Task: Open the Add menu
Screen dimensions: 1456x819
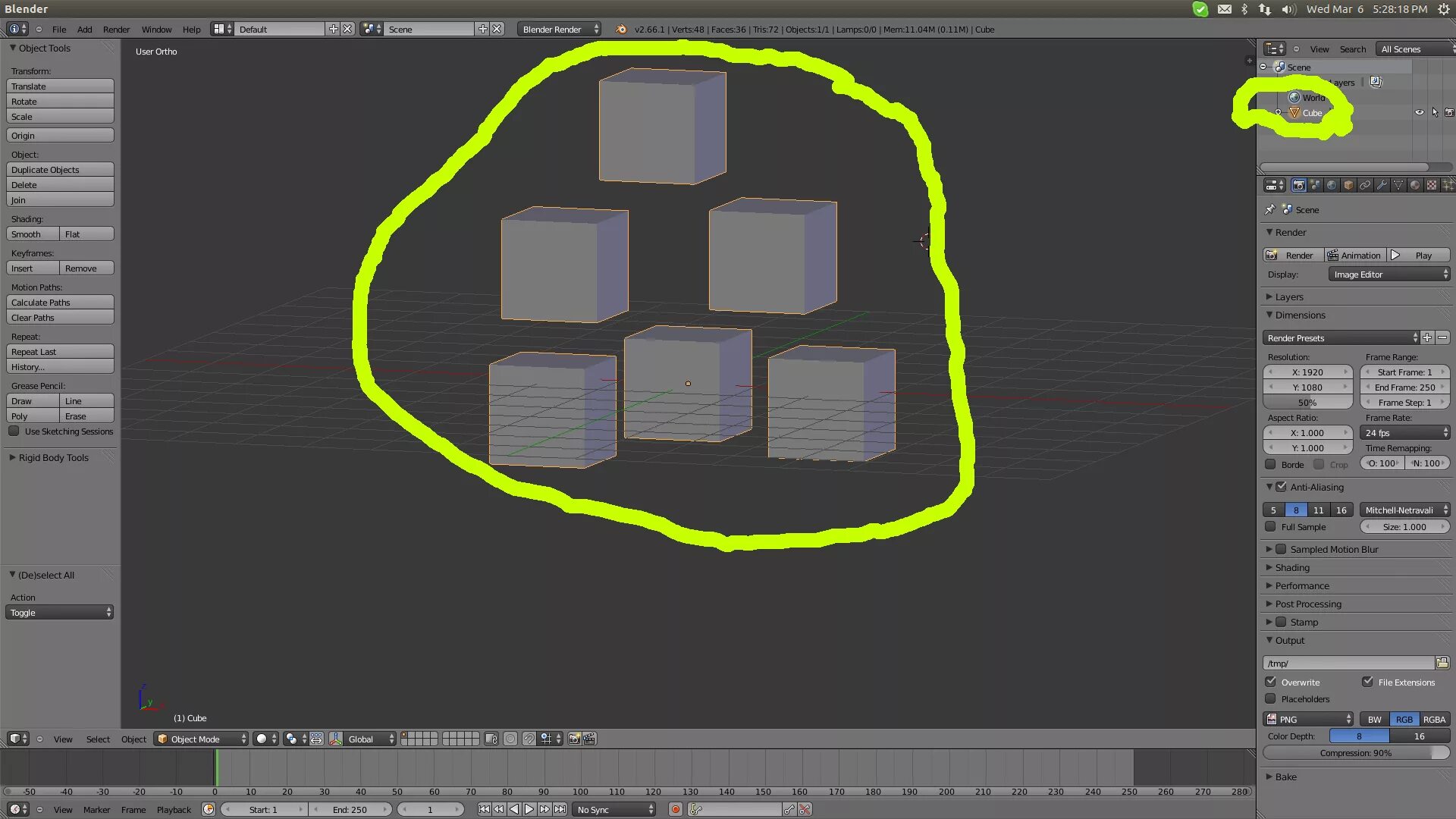Action: (x=84, y=29)
